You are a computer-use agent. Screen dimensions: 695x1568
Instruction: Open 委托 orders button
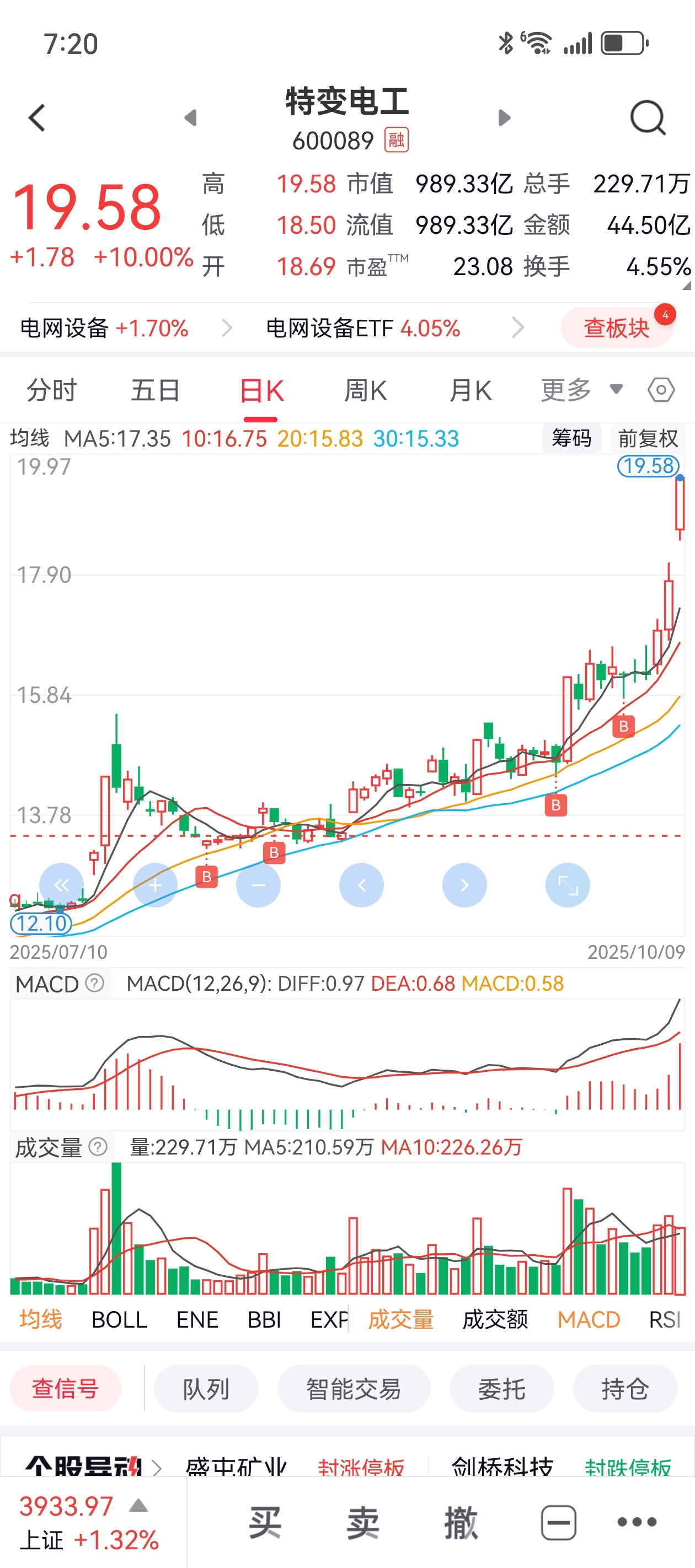click(x=501, y=1388)
